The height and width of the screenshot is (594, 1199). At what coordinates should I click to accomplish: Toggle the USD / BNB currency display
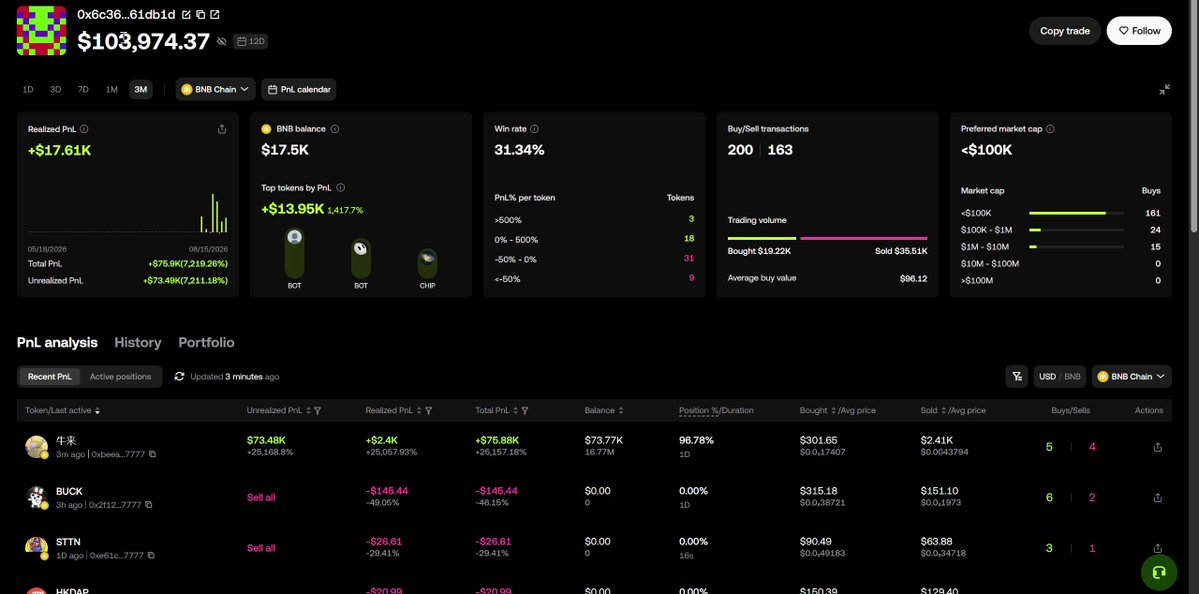pos(1060,376)
